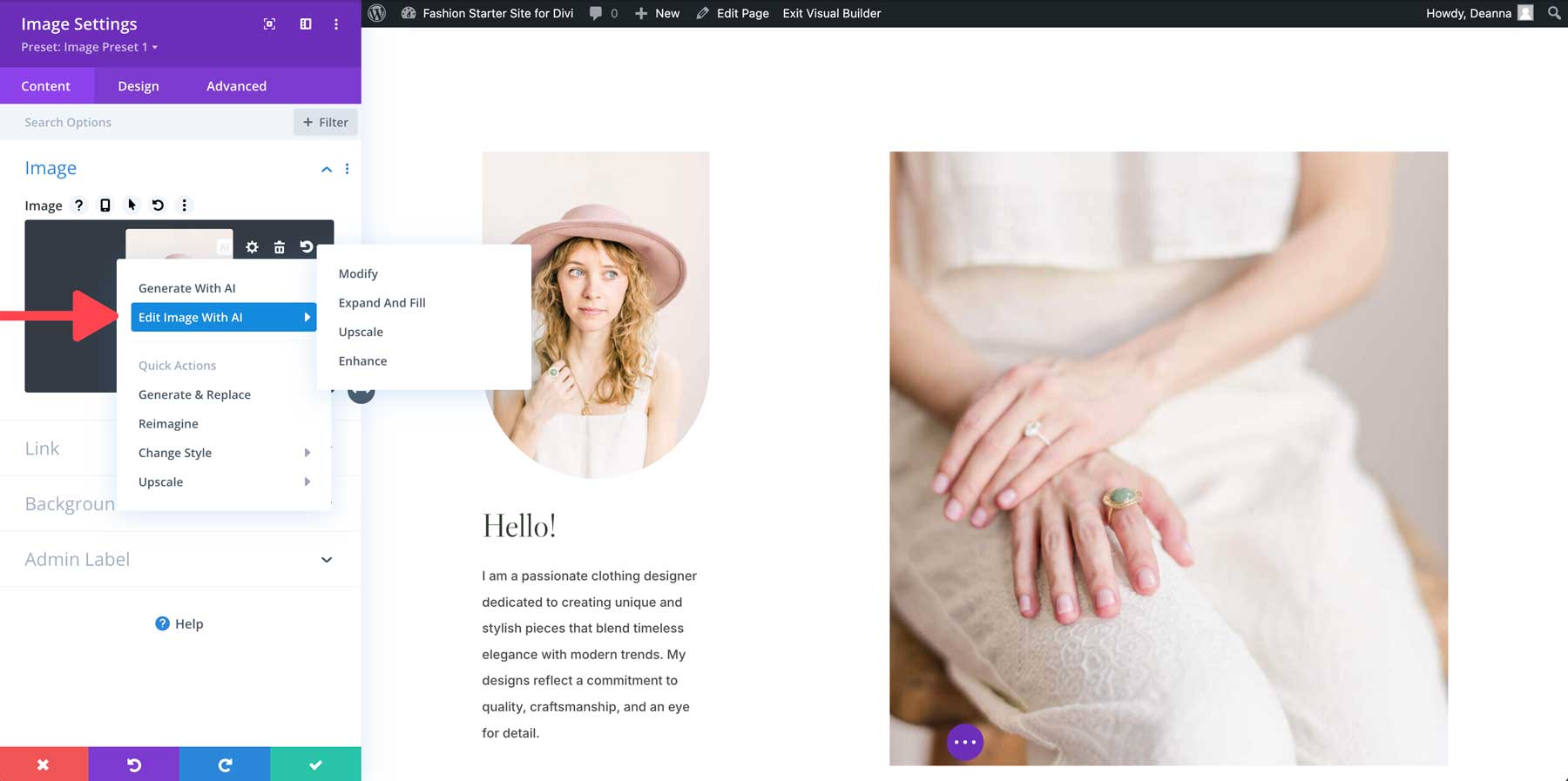Expand the Upscale submenu arrow in Quick Actions
The image size is (1568, 781).
307,481
